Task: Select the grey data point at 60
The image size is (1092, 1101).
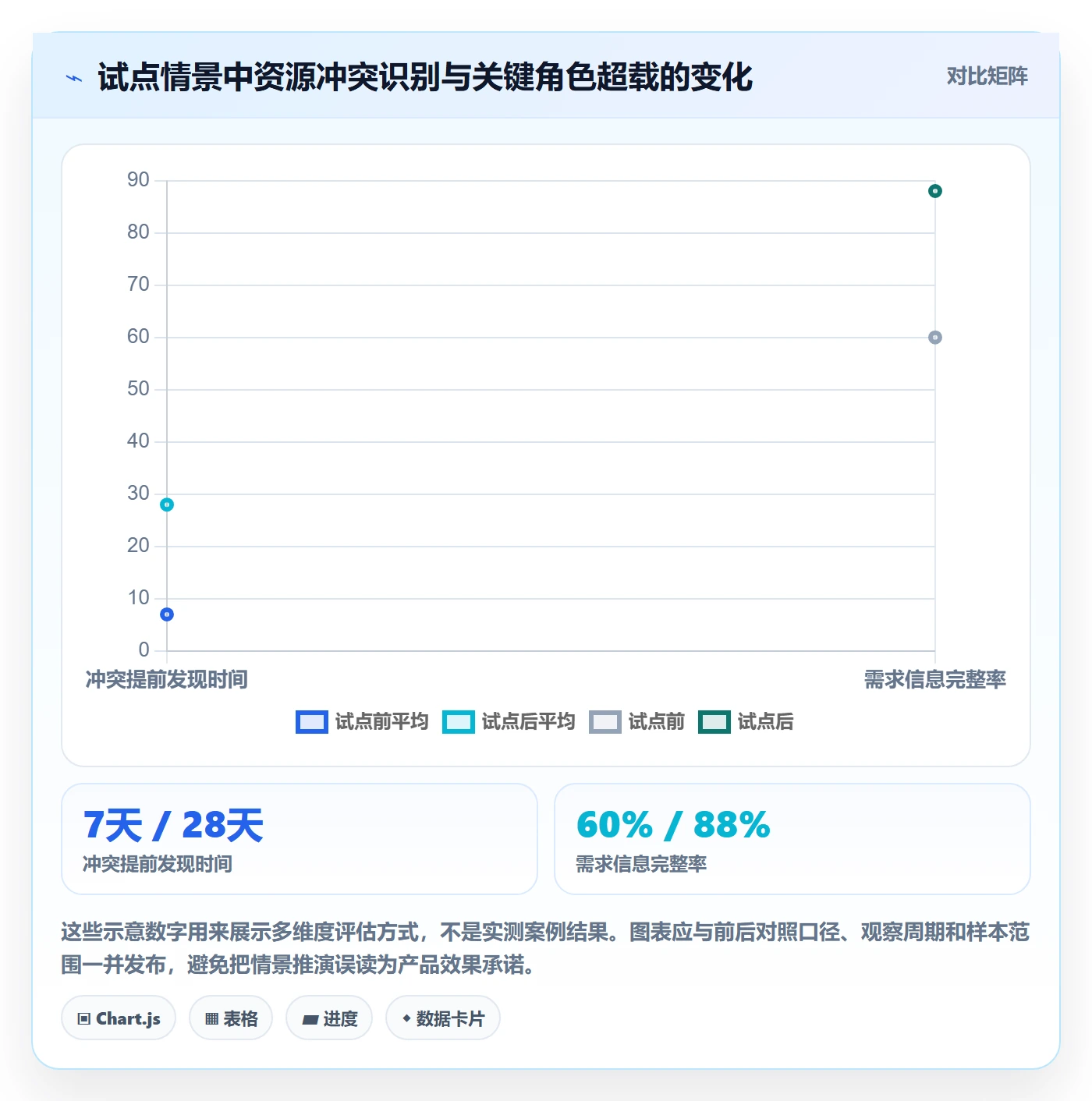Action: (935, 338)
